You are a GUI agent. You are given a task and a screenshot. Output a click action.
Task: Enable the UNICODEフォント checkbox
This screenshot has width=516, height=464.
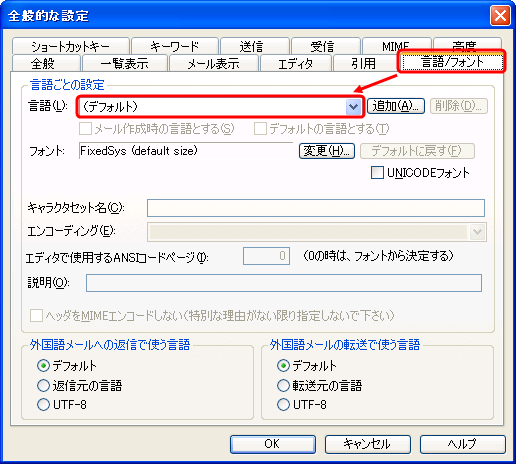377,173
